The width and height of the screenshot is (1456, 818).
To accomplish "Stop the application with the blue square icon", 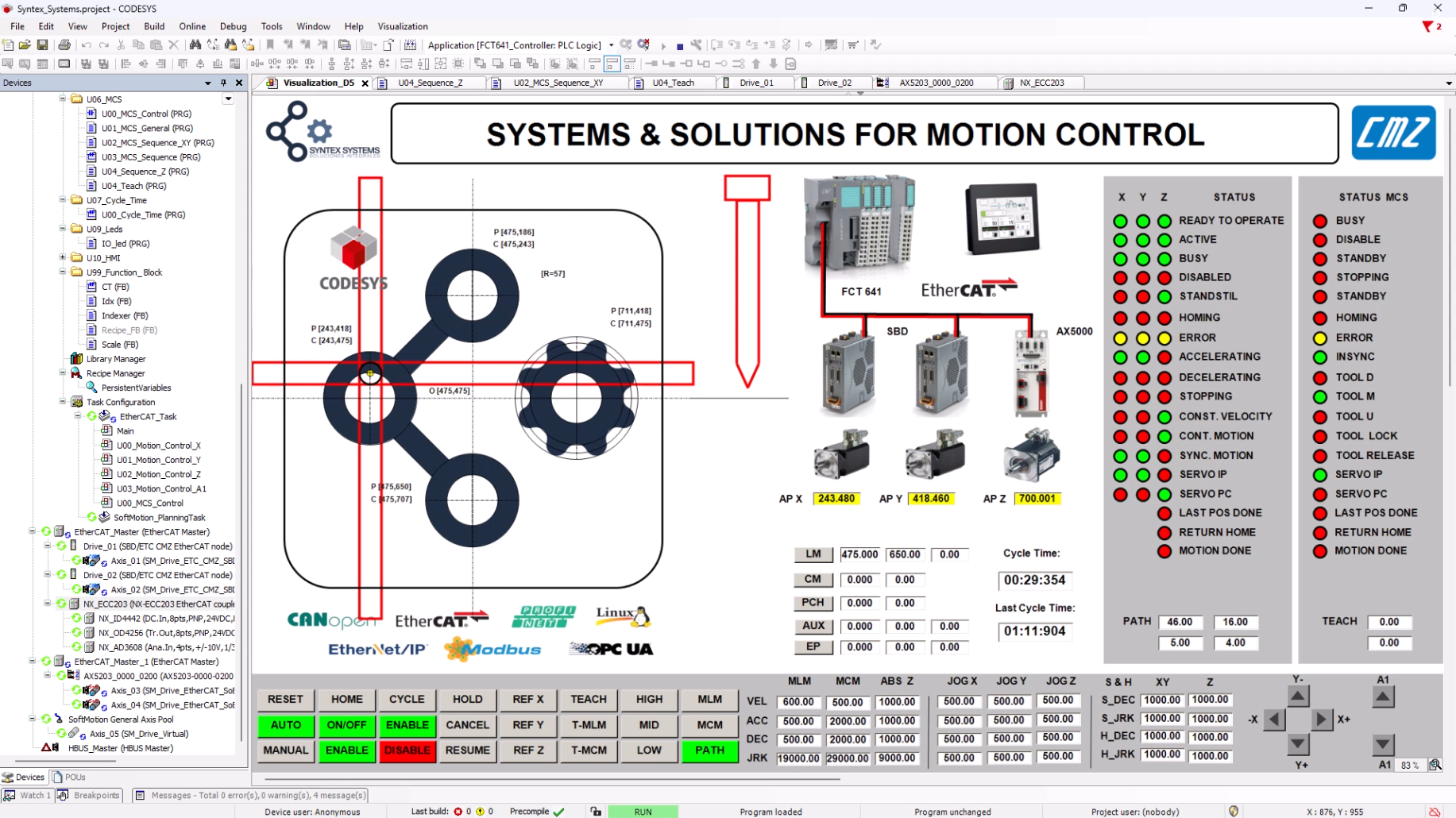I will 680,46.
